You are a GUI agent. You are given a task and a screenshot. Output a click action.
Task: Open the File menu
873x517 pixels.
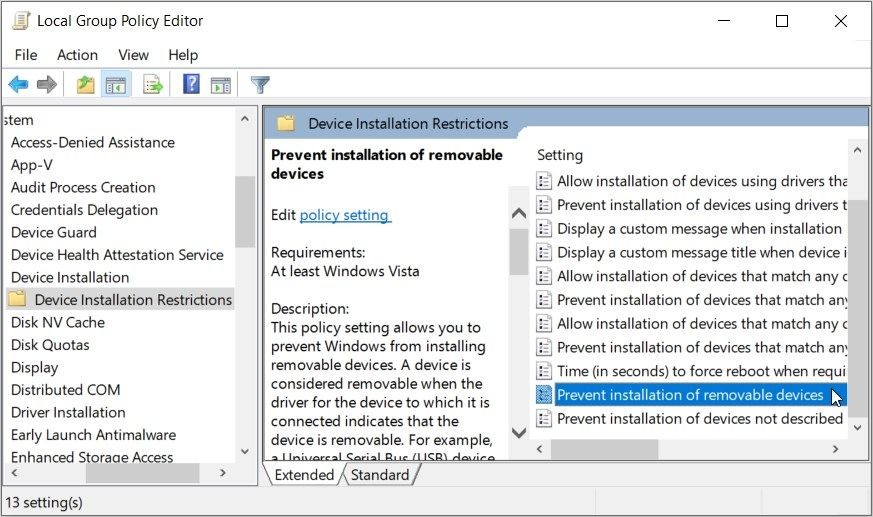[x=26, y=55]
